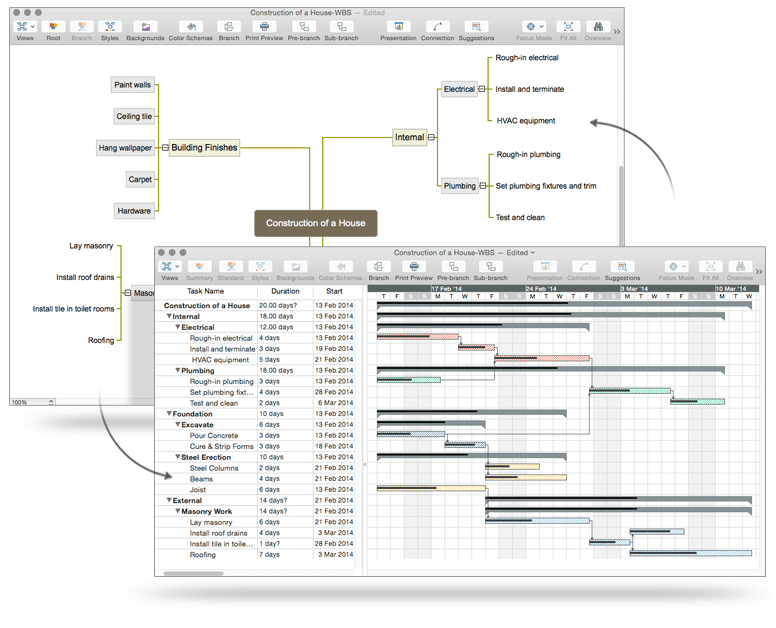Select the Task Name column header
The height and width of the screenshot is (628, 776).
click(206, 291)
